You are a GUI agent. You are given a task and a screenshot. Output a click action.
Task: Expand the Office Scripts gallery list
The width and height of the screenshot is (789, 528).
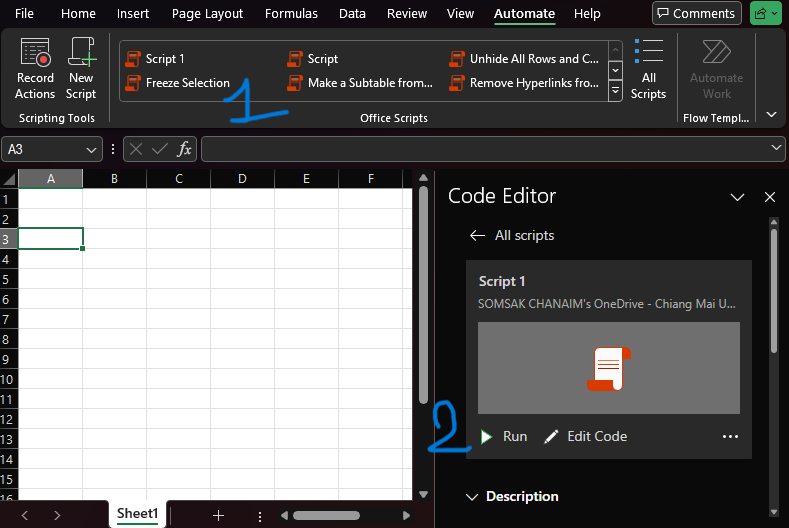[615, 91]
